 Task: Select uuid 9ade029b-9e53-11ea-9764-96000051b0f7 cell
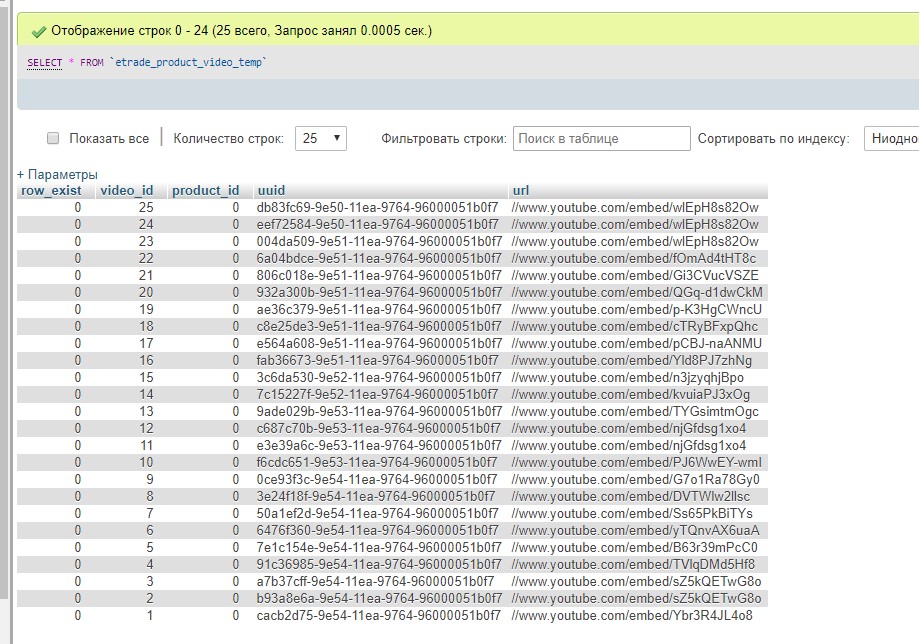click(x=379, y=411)
